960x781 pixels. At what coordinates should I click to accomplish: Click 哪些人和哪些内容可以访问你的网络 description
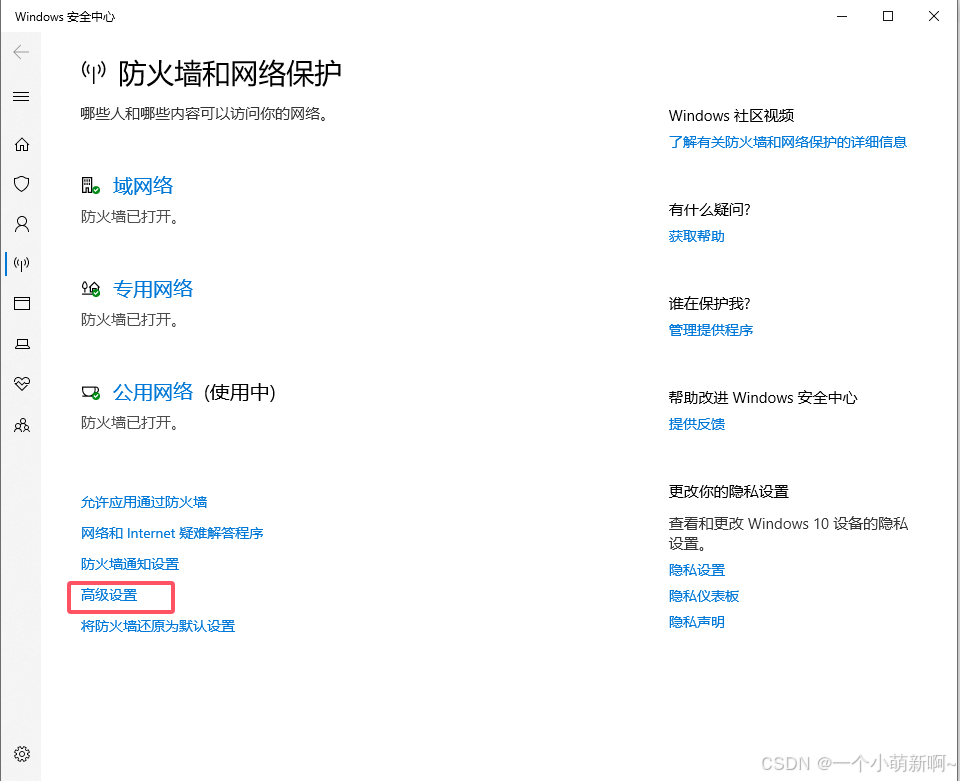204,114
